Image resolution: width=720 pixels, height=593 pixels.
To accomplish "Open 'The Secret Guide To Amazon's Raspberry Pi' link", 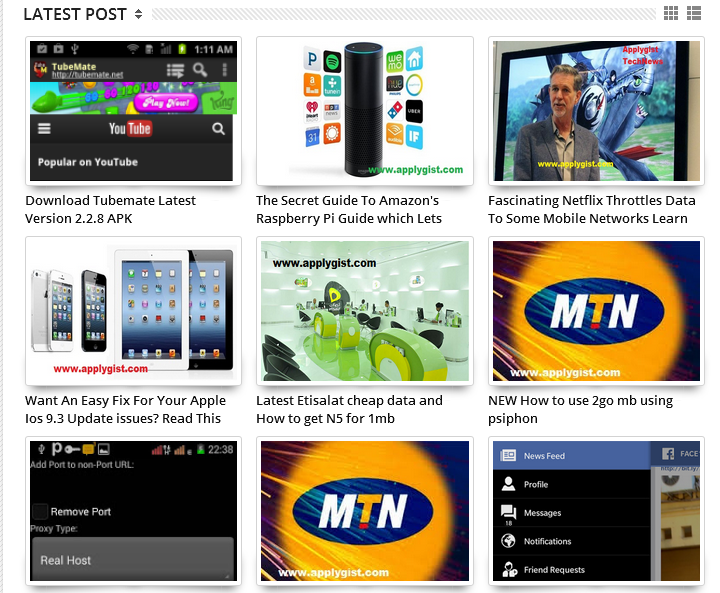I will (x=349, y=209).
